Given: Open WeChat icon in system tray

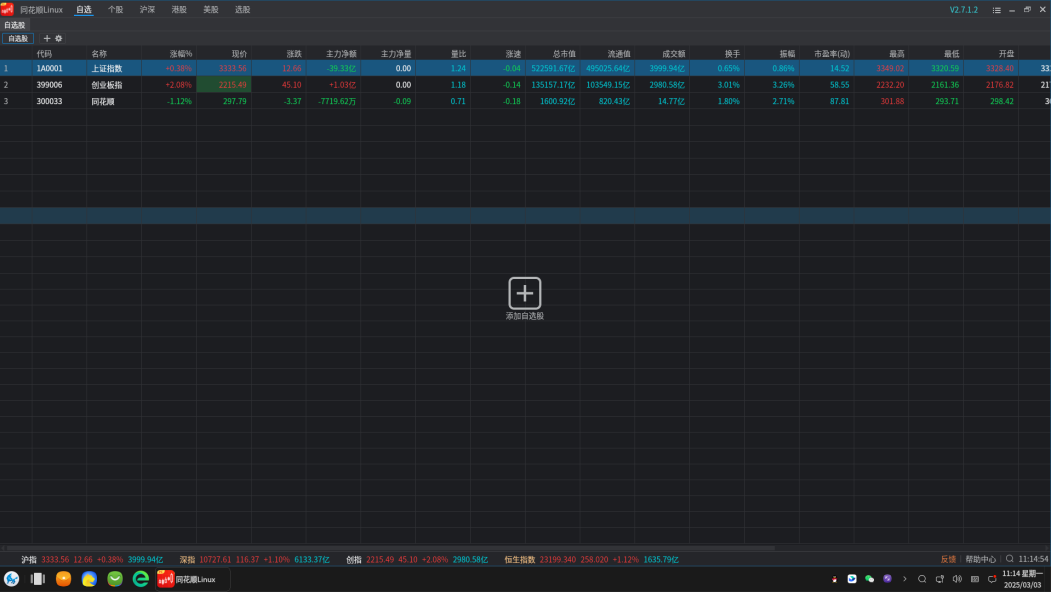Looking at the screenshot, I should (x=869, y=579).
